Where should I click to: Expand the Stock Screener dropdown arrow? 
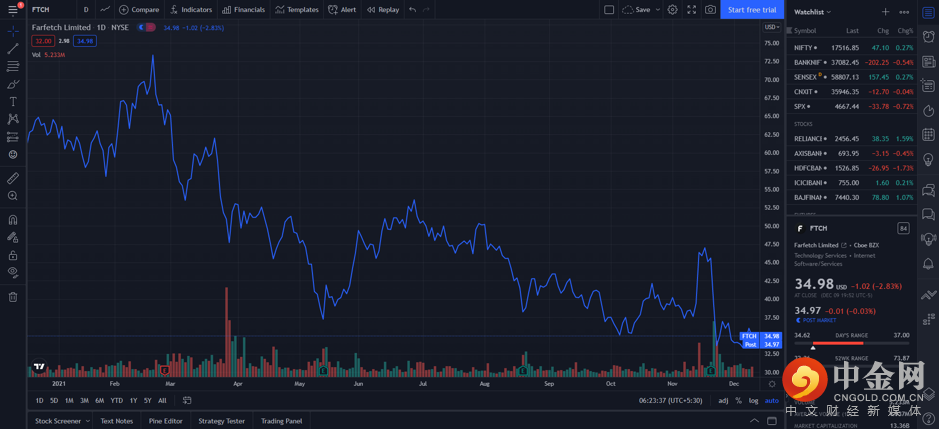87,421
